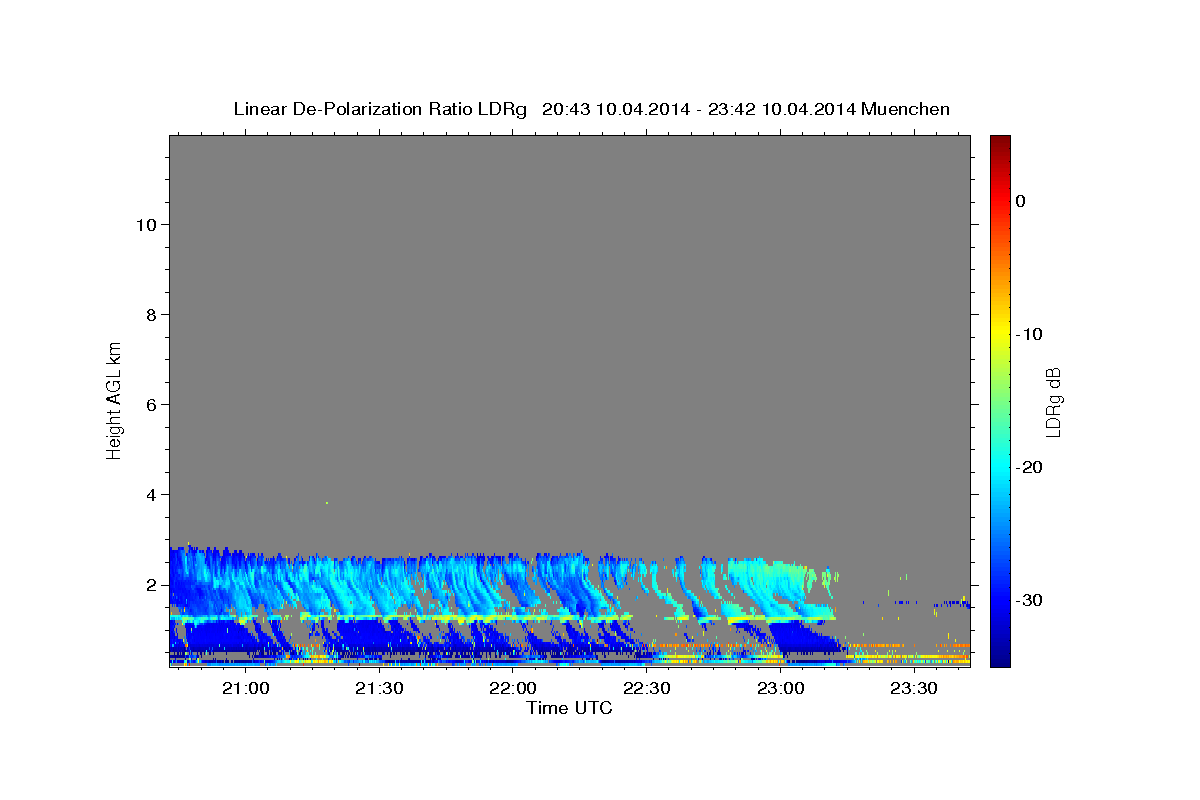Image resolution: width=1200 pixels, height=800 pixels.
Task: Click the "Muenchen" location label in title
Action: (x=906, y=109)
